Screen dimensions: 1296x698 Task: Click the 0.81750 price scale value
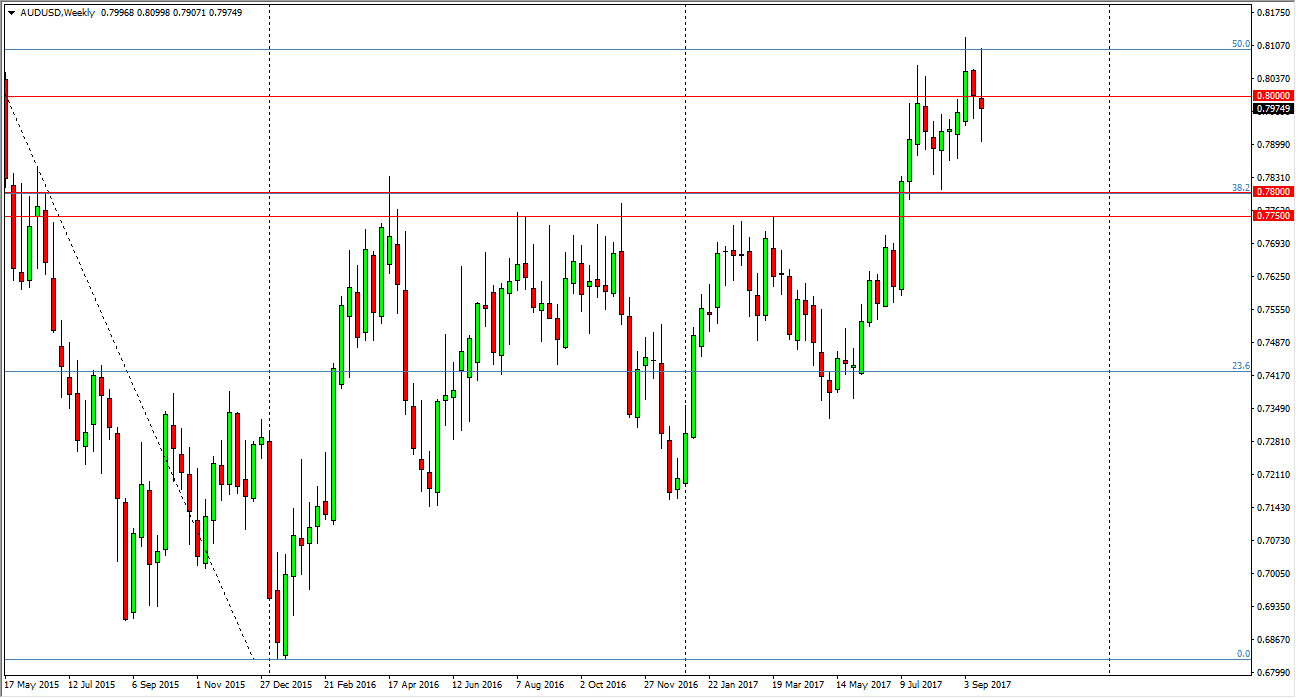1272,14
